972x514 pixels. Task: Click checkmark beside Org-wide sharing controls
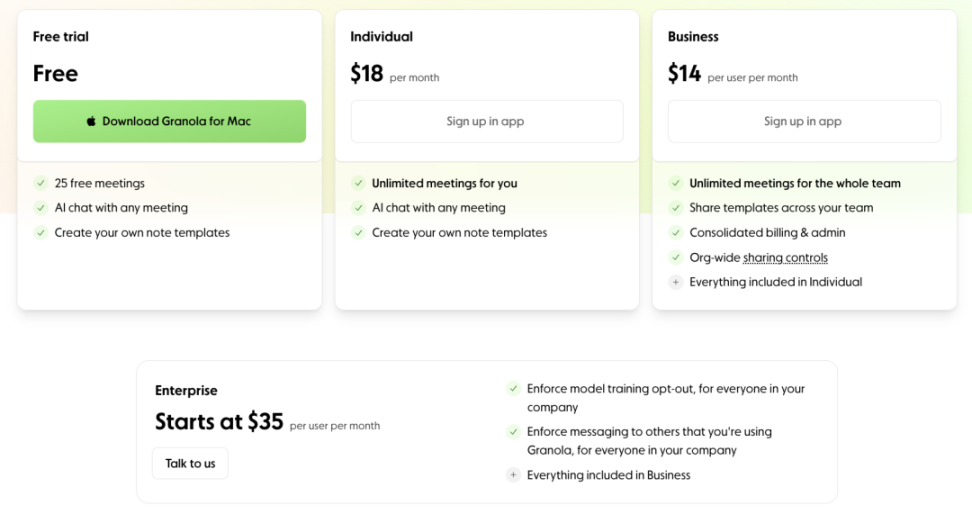coord(676,257)
